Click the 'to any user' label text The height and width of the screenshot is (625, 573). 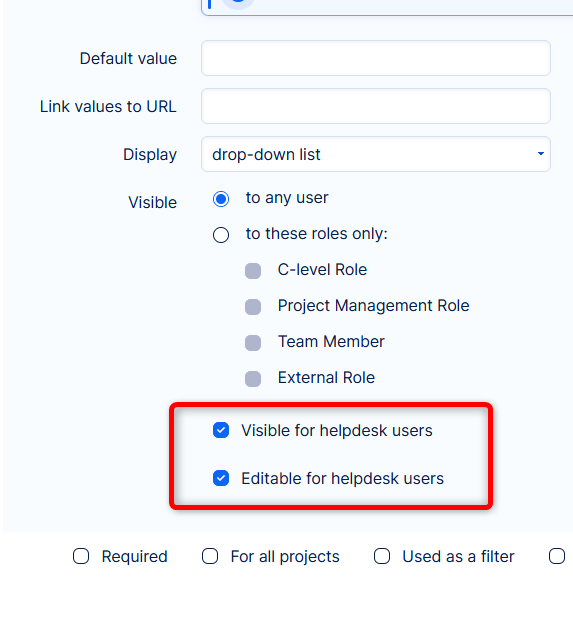(287, 198)
